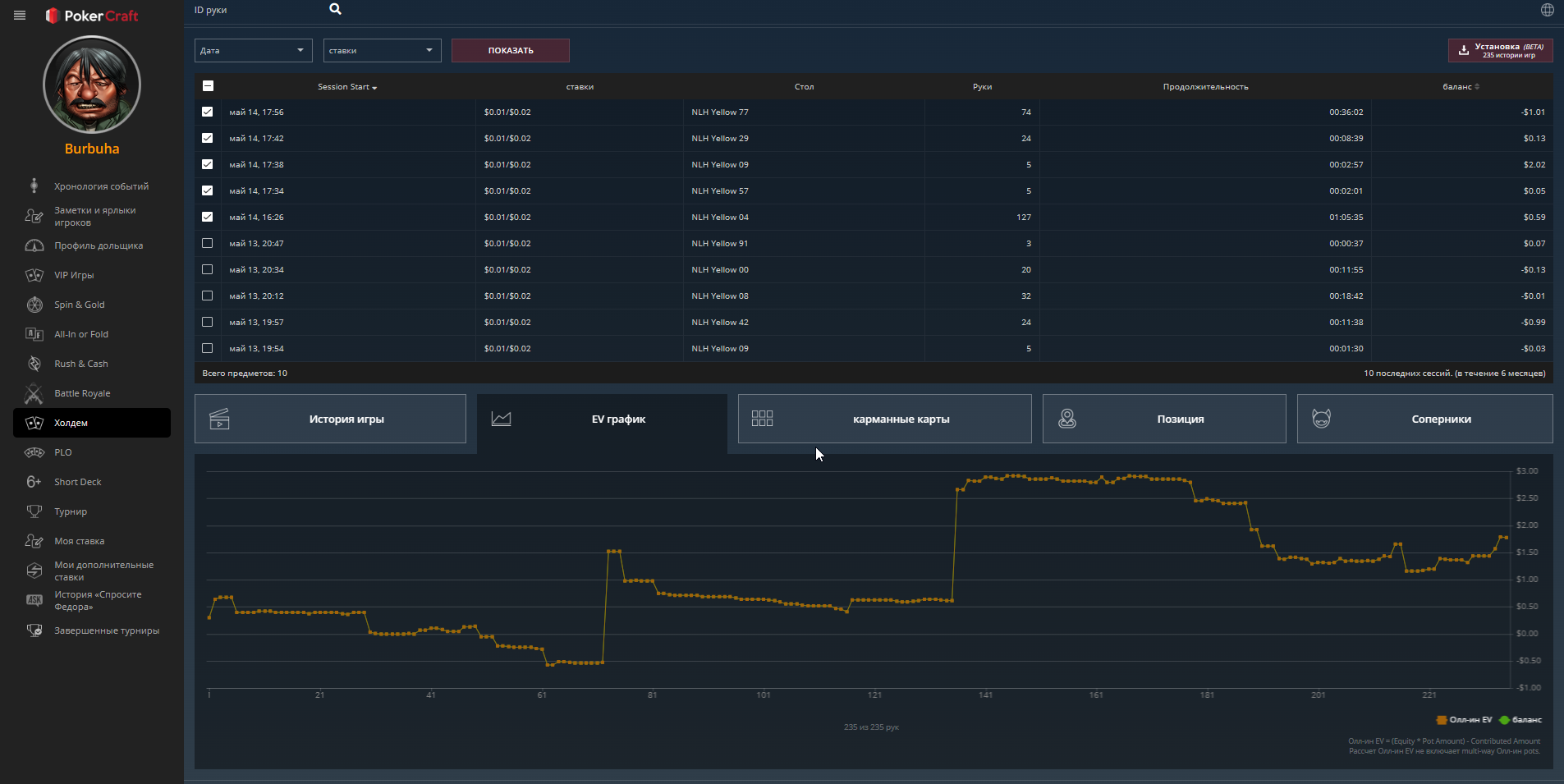Screen dimensions: 1564x784
Task: Open PLO icon in sidebar
Action: [x=34, y=452]
